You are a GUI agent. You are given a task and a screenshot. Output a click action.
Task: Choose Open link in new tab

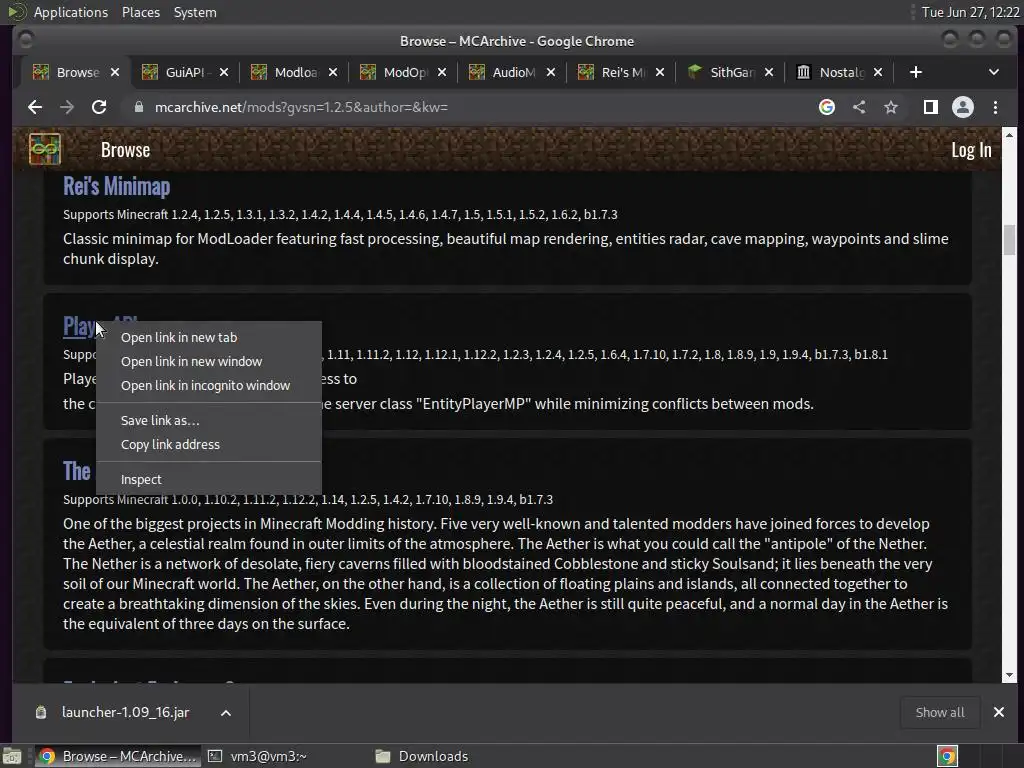pyautogui.click(x=209, y=337)
